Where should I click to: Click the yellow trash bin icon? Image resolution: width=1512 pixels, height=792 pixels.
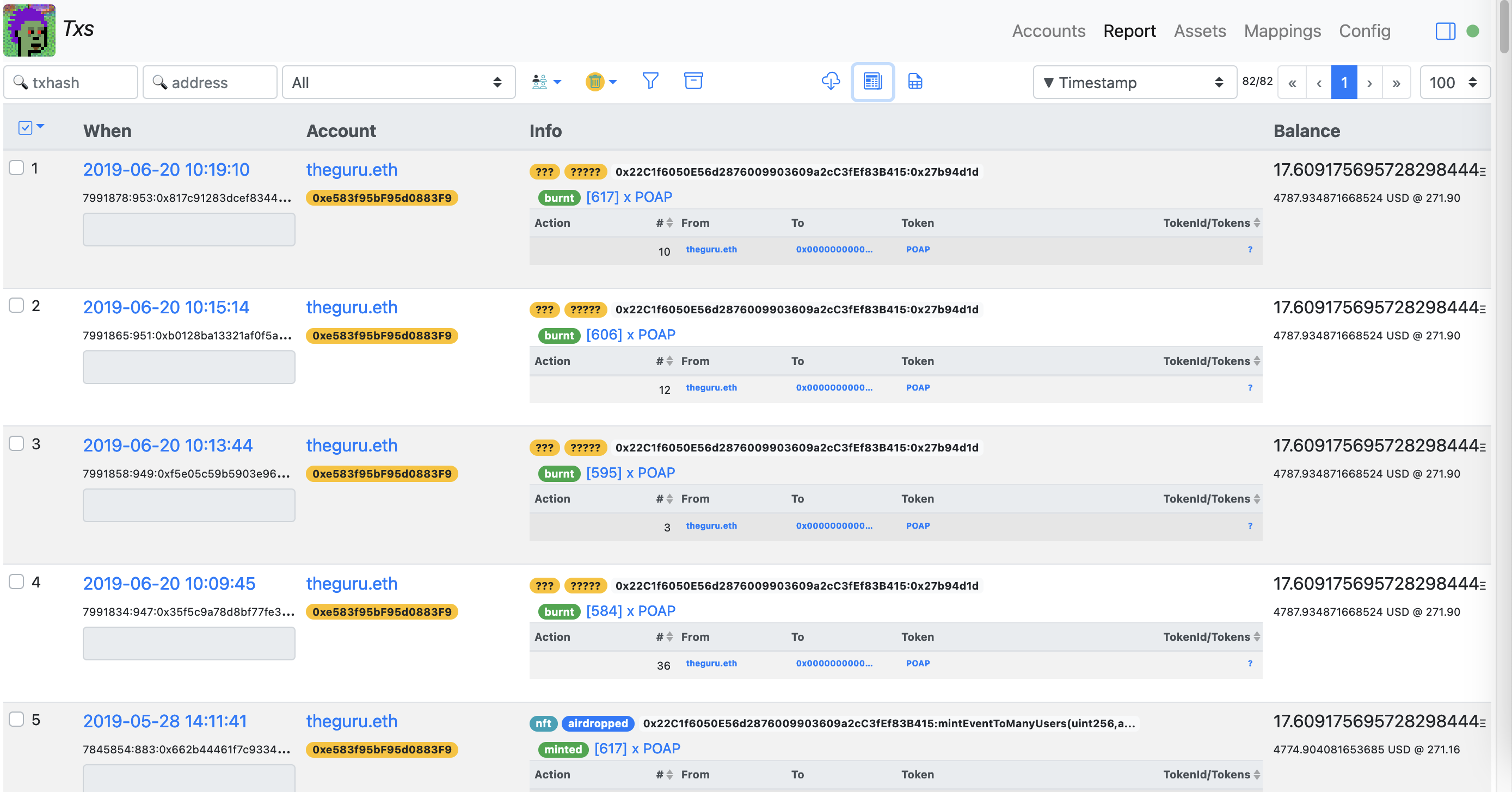tap(594, 82)
